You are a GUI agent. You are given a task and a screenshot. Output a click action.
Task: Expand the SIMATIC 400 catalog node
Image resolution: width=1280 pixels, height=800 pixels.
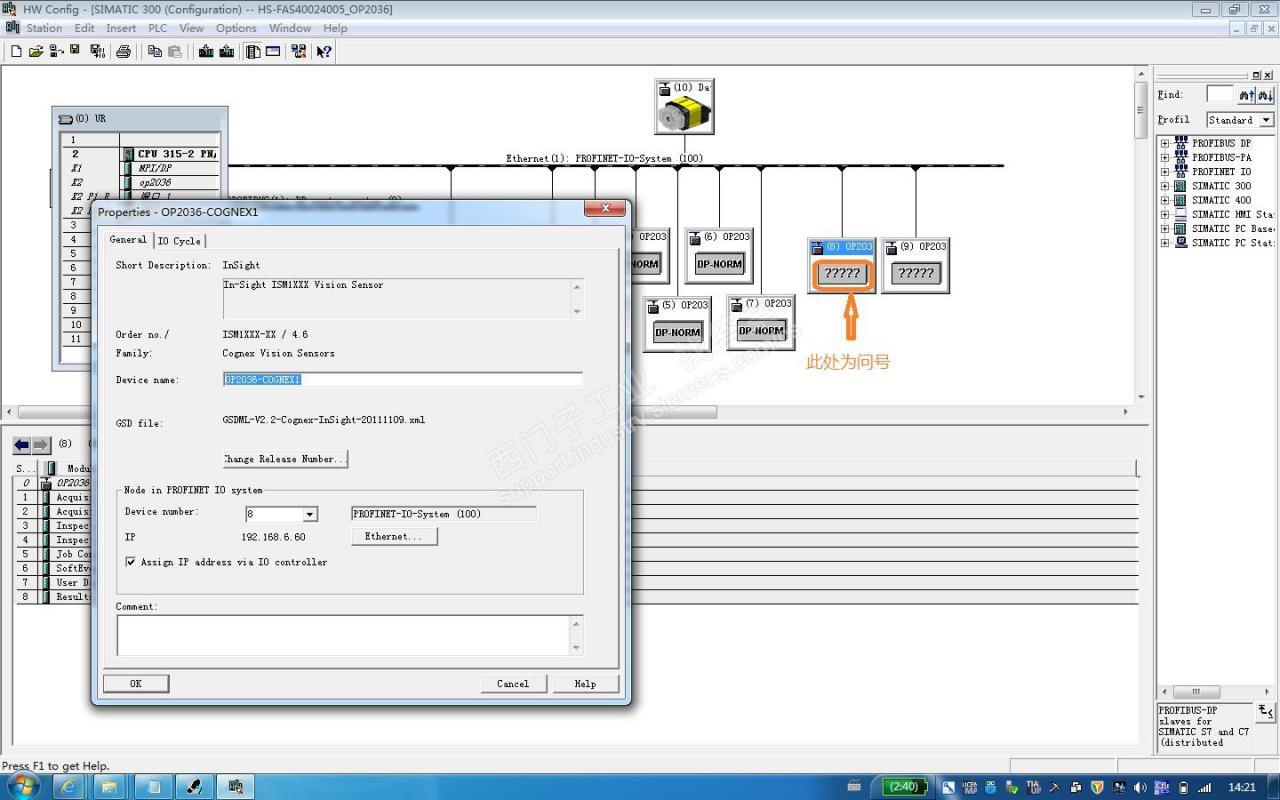[1164, 200]
